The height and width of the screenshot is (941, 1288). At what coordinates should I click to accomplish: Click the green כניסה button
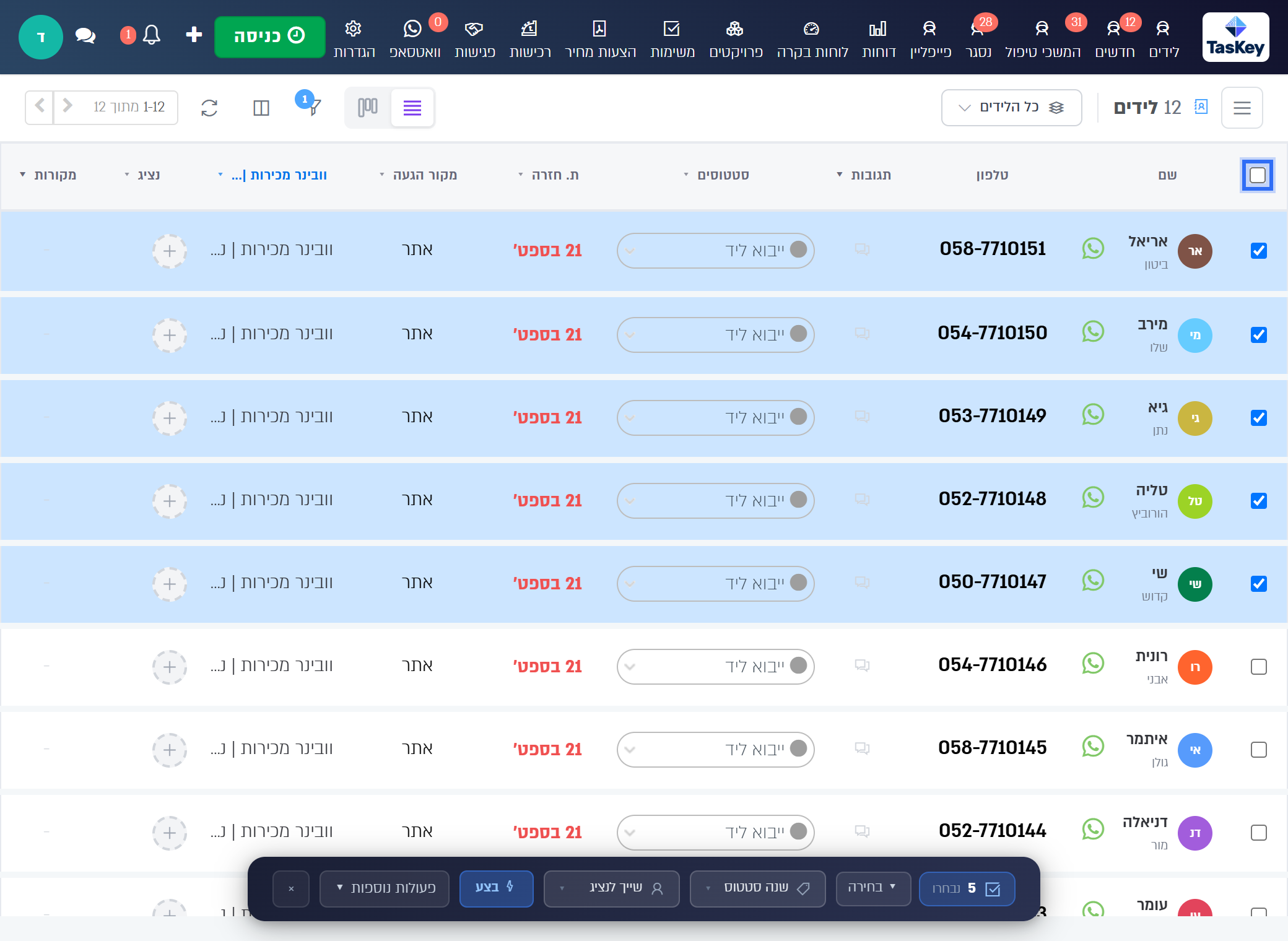[269, 37]
